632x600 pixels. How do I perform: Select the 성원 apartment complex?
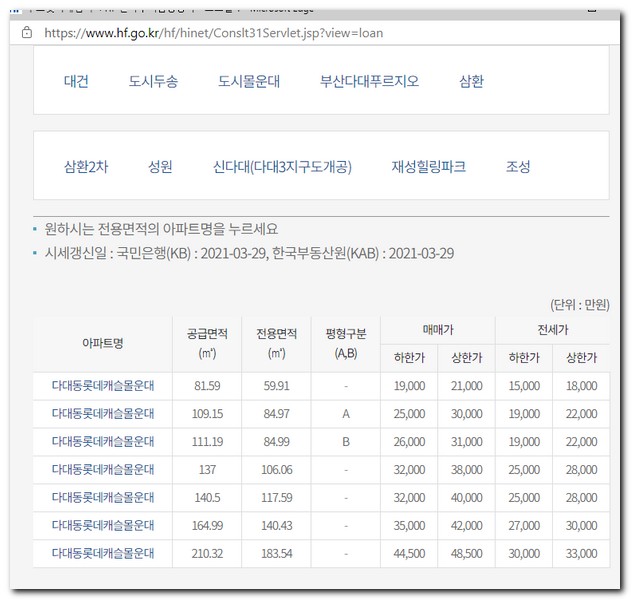[x=160, y=167]
